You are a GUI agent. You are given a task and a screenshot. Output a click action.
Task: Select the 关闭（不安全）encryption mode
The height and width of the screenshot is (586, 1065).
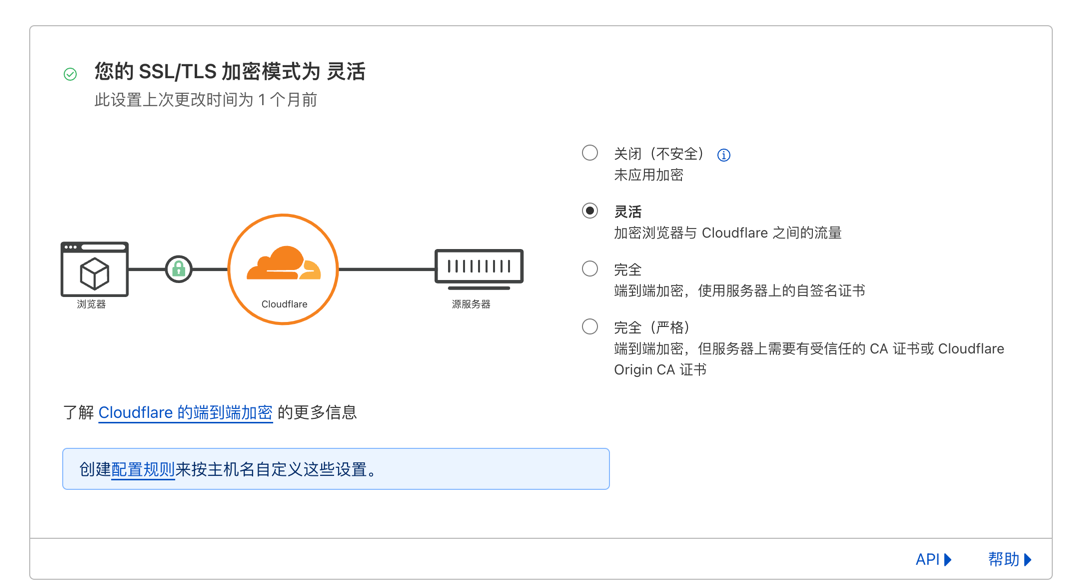coord(590,152)
